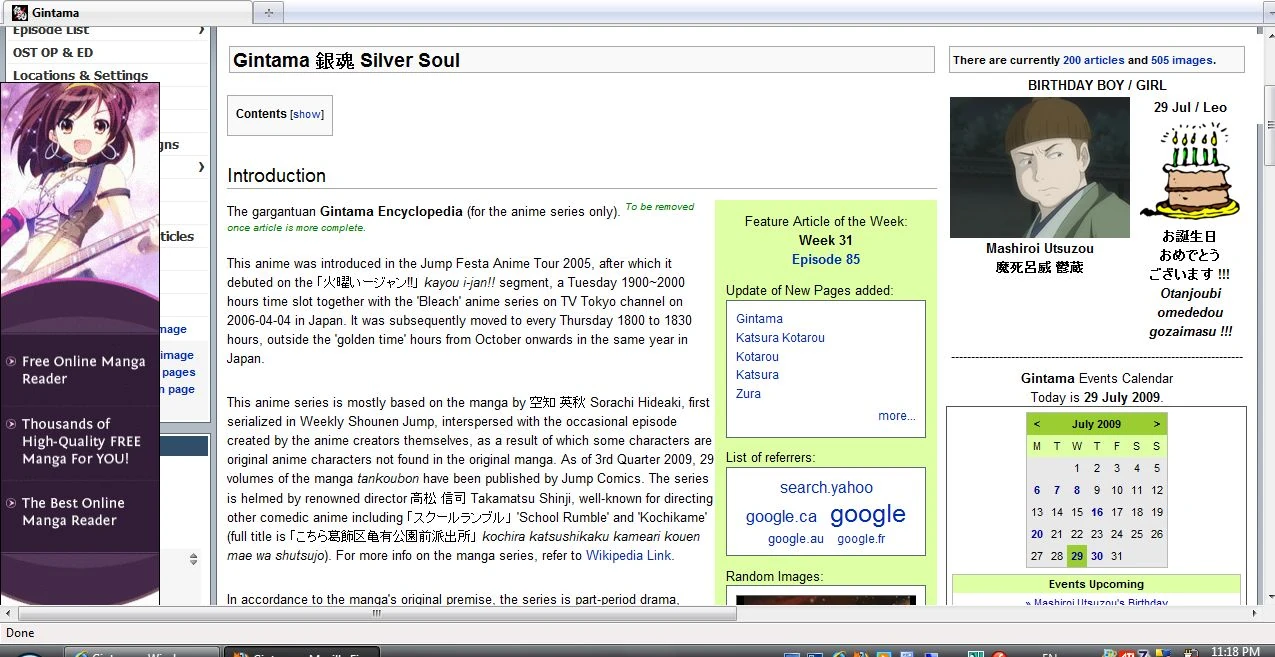Open Locations & Settings sidebar item

click(x=80, y=75)
